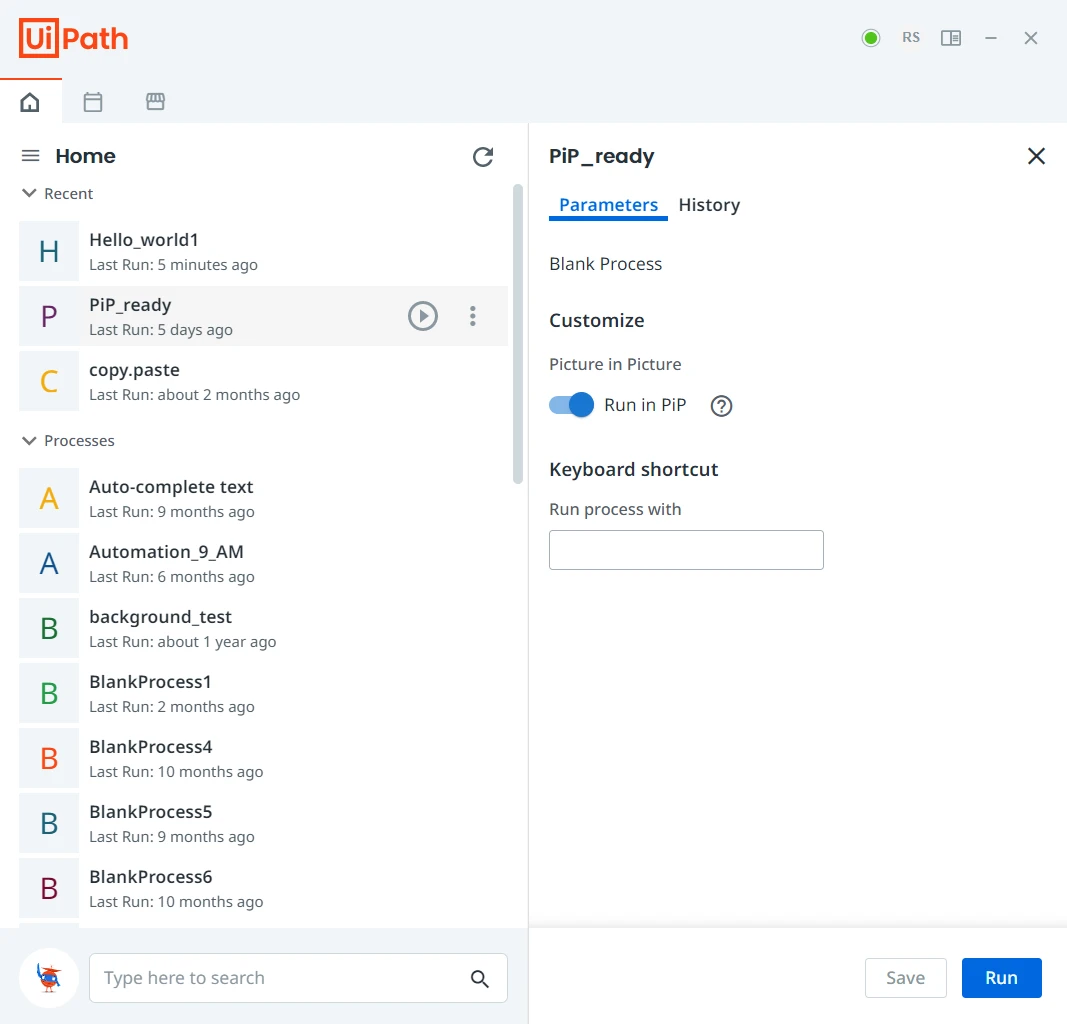Click the process list scrollbar
This screenshot has height=1024, width=1067.
pyautogui.click(x=518, y=333)
